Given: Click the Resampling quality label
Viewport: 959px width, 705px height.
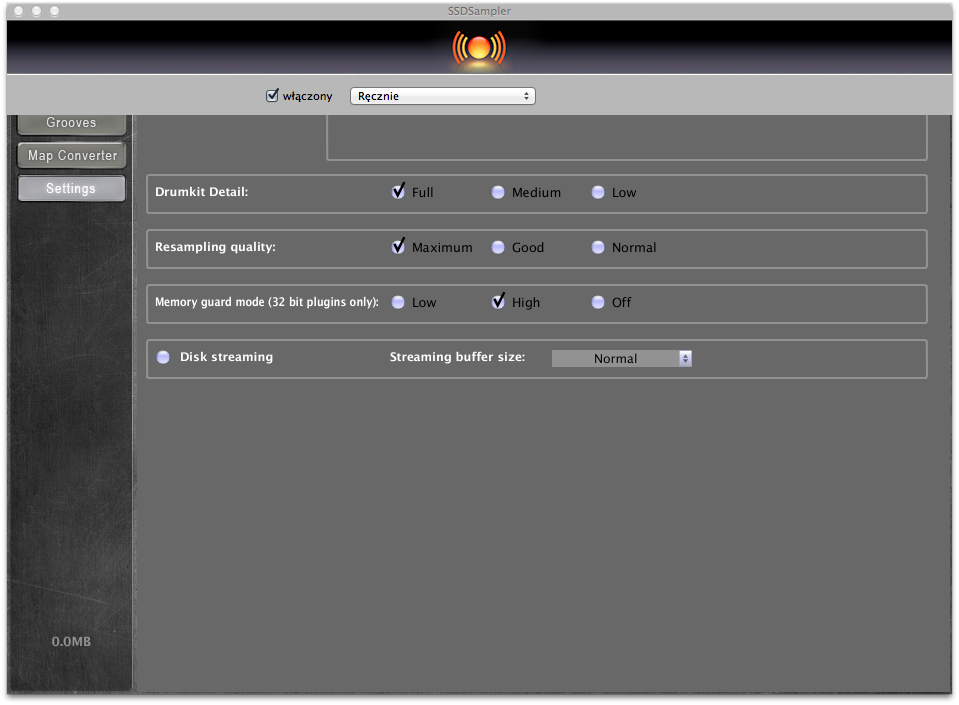Looking at the screenshot, I should tap(215, 247).
